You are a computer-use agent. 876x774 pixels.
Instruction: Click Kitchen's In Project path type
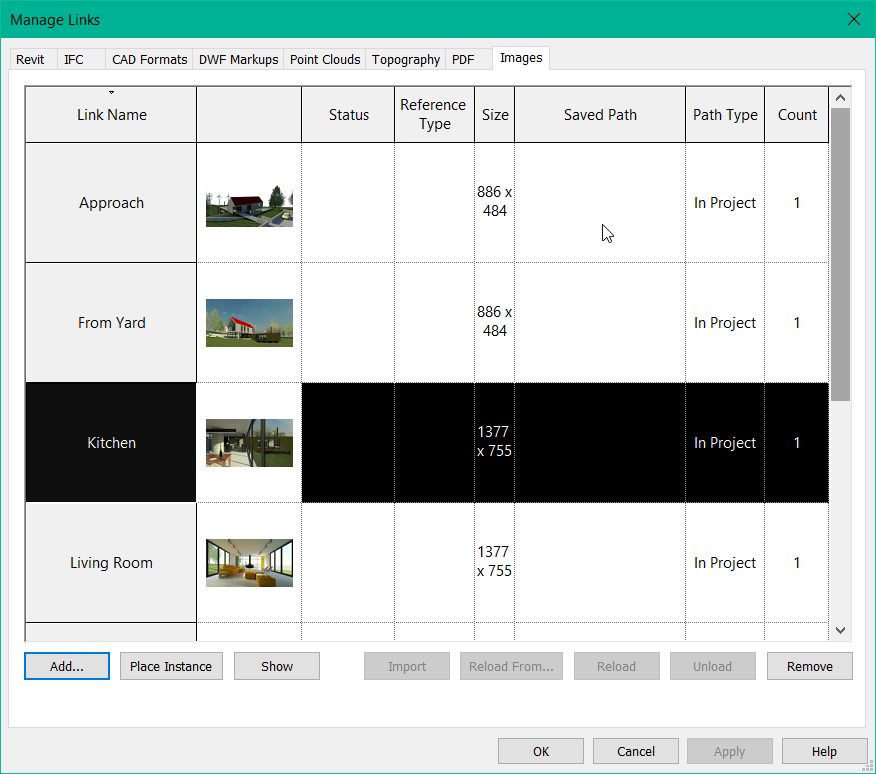[725, 443]
